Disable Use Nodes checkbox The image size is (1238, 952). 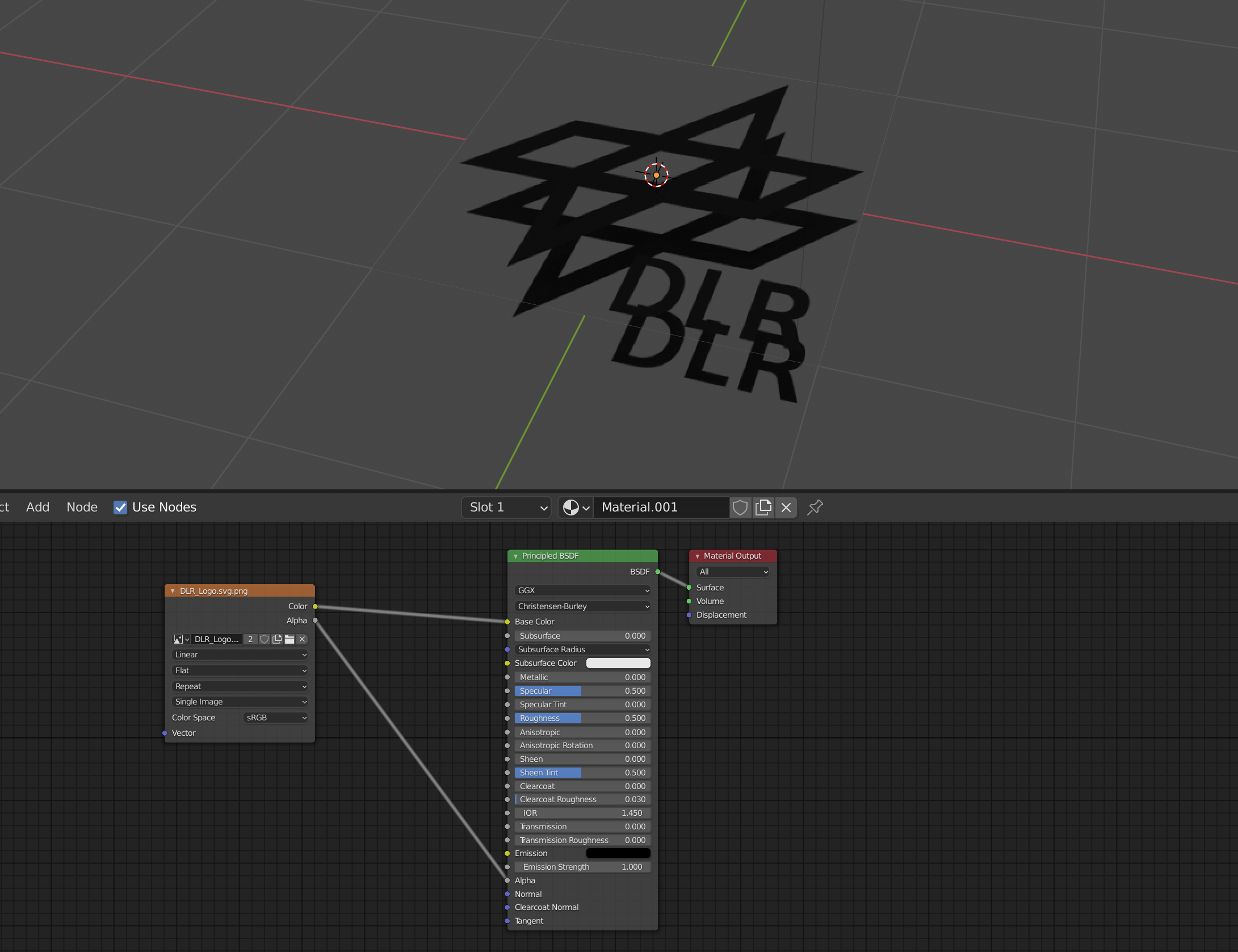[x=120, y=507]
